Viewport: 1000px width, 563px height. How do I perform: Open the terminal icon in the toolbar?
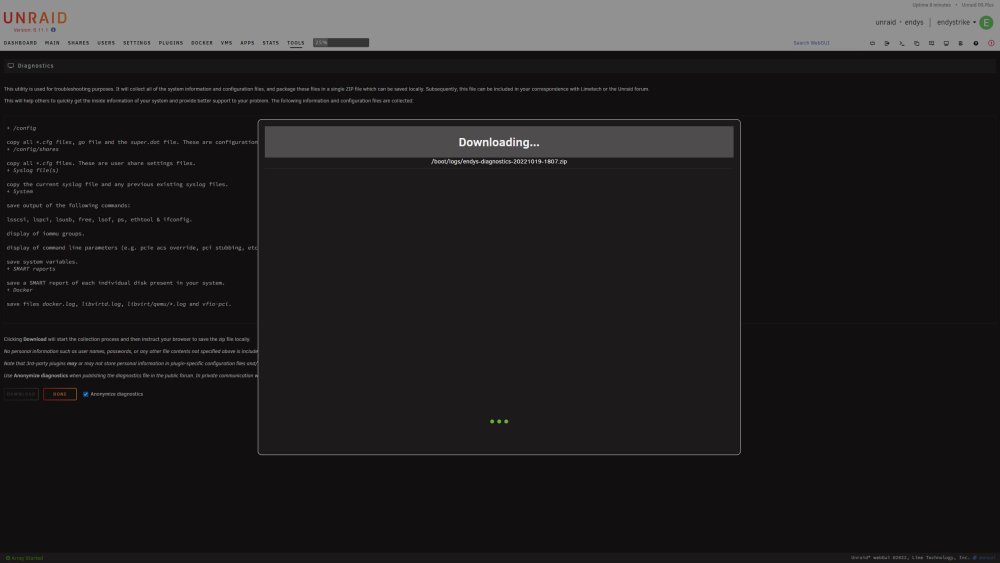point(902,43)
